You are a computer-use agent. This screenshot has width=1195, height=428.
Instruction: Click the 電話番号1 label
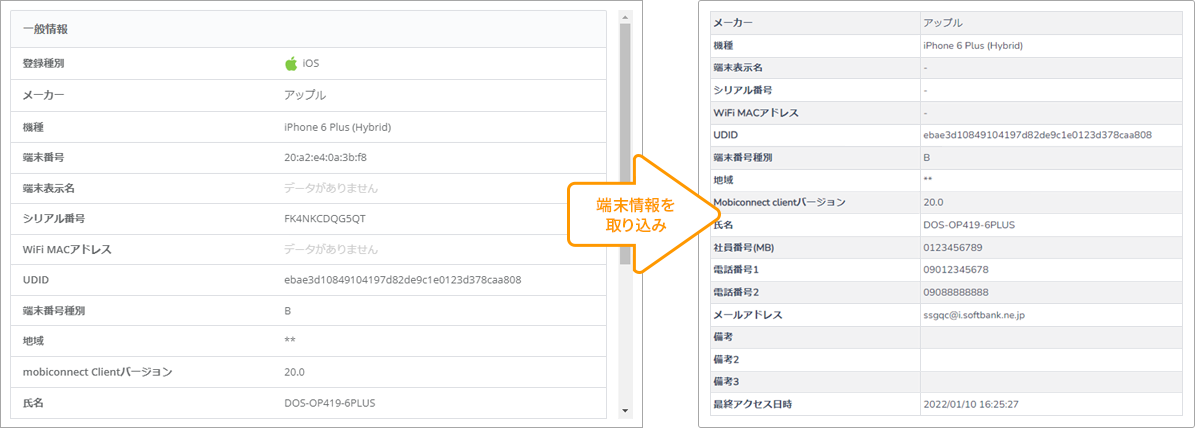tap(734, 270)
